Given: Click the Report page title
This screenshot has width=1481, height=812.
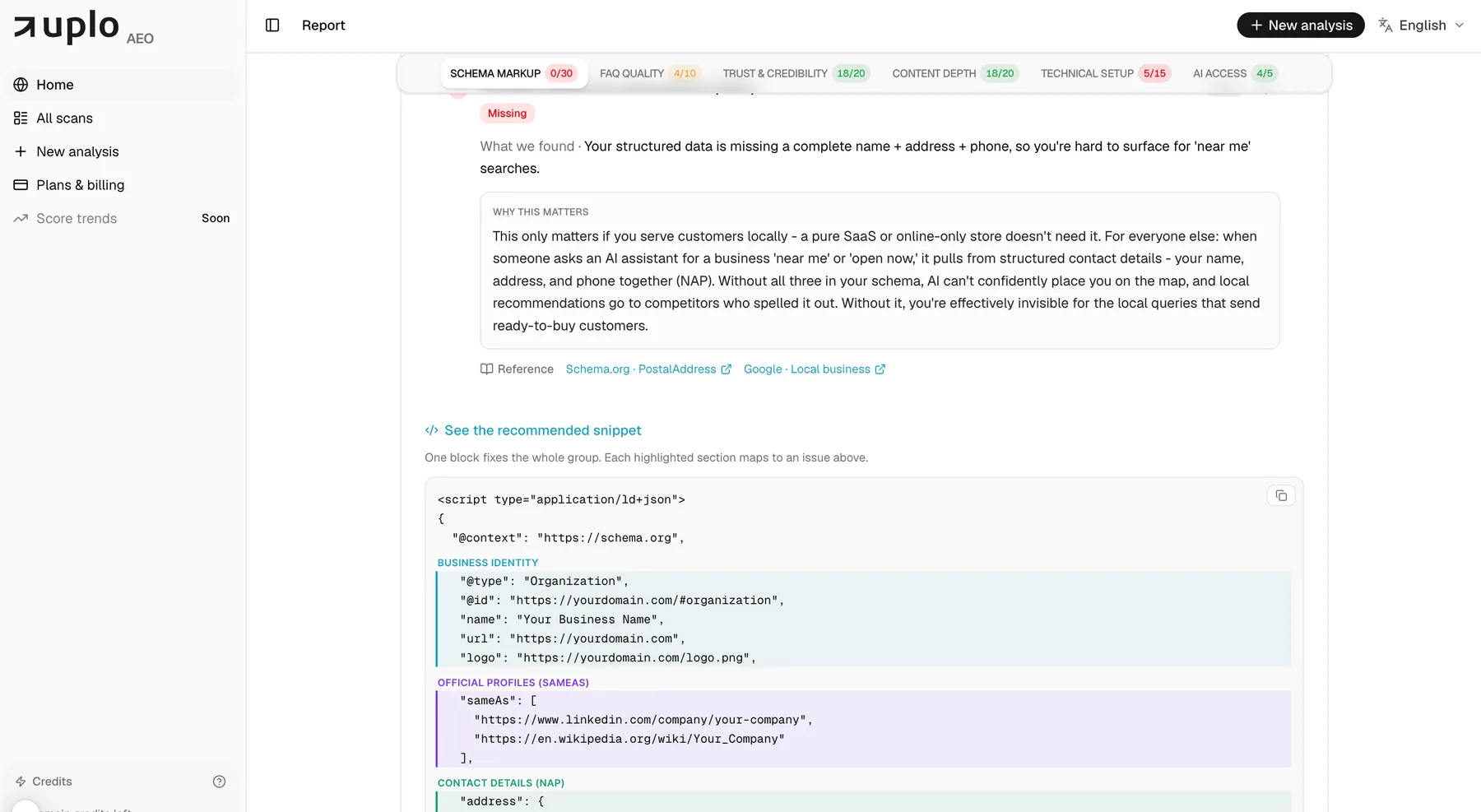Looking at the screenshot, I should [323, 26].
